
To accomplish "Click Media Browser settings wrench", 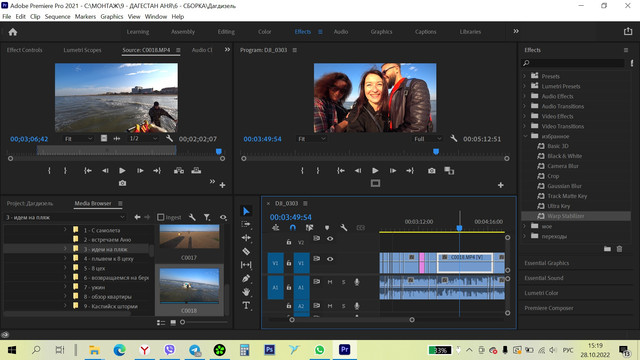I will point(192,218).
